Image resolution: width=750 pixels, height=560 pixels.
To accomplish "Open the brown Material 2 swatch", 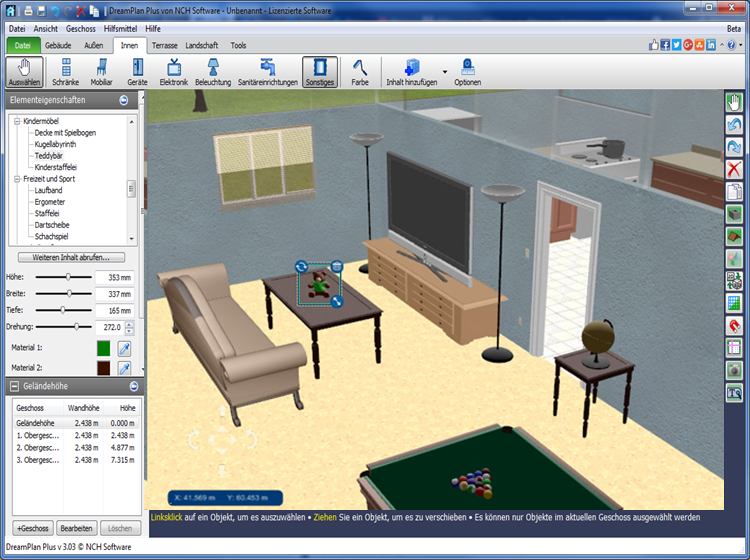I will (x=103, y=368).
